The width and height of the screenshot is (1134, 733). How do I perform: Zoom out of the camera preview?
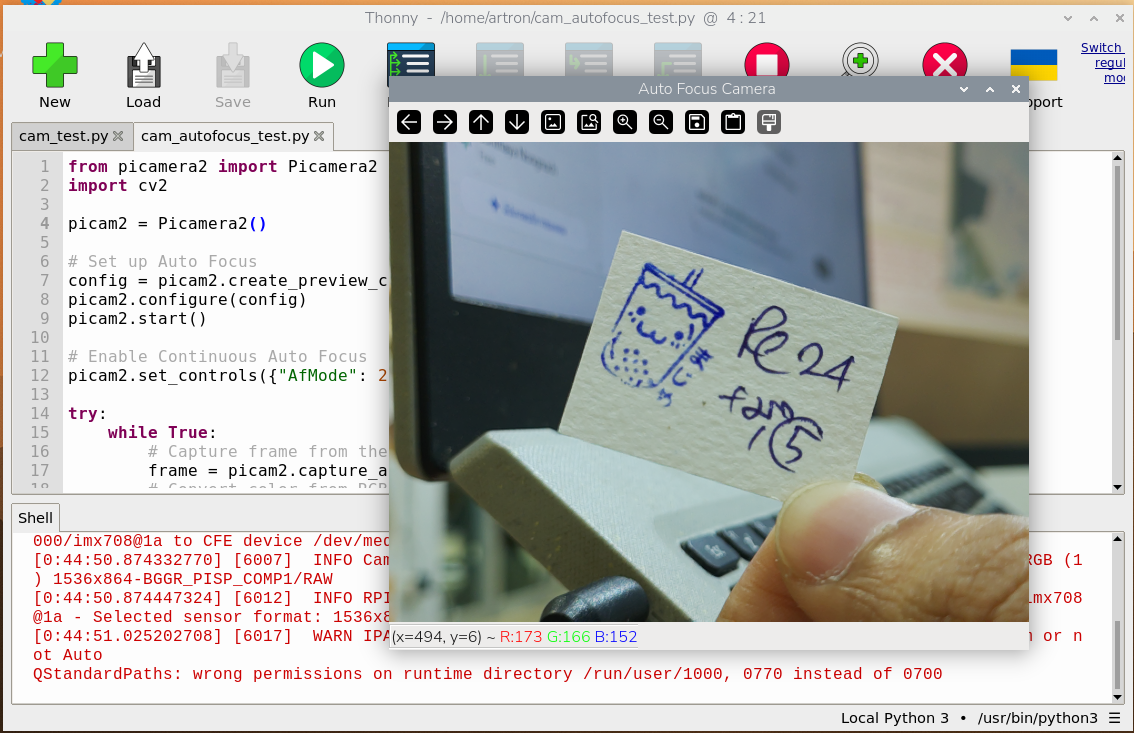click(661, 122)
